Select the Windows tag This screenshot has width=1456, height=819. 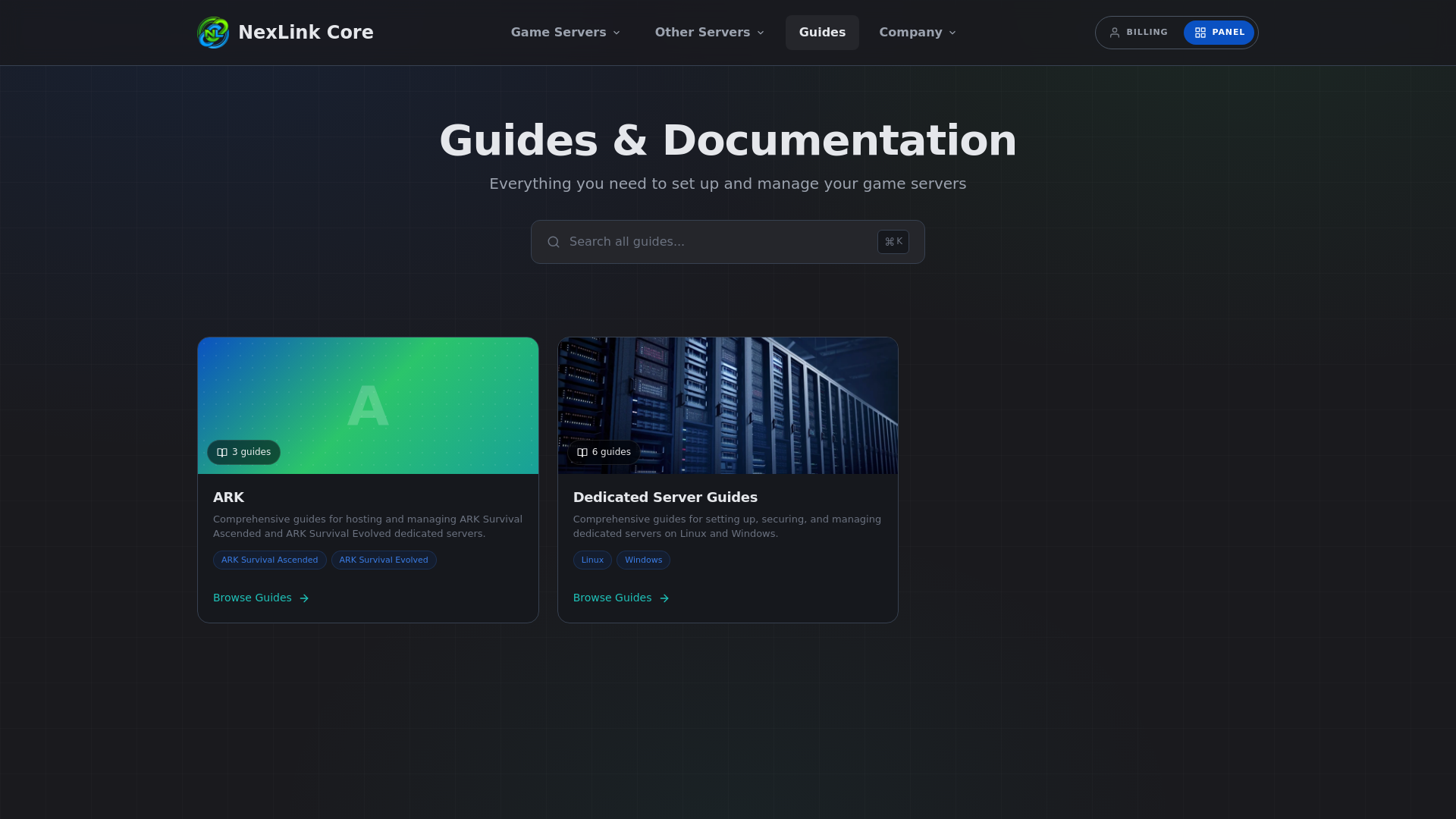click(x=643, y=560)
